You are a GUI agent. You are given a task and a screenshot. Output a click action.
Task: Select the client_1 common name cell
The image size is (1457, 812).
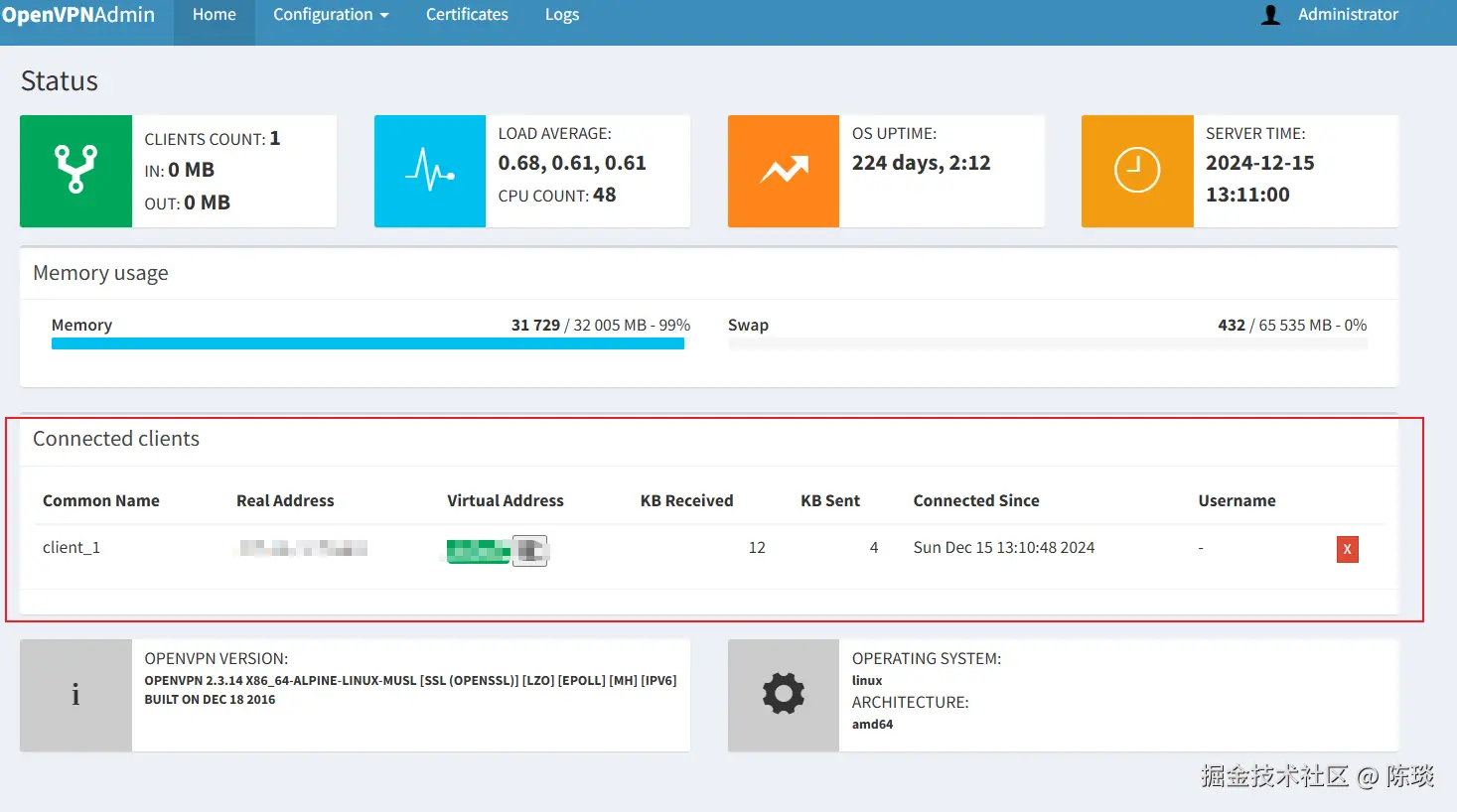coord(72,548)
